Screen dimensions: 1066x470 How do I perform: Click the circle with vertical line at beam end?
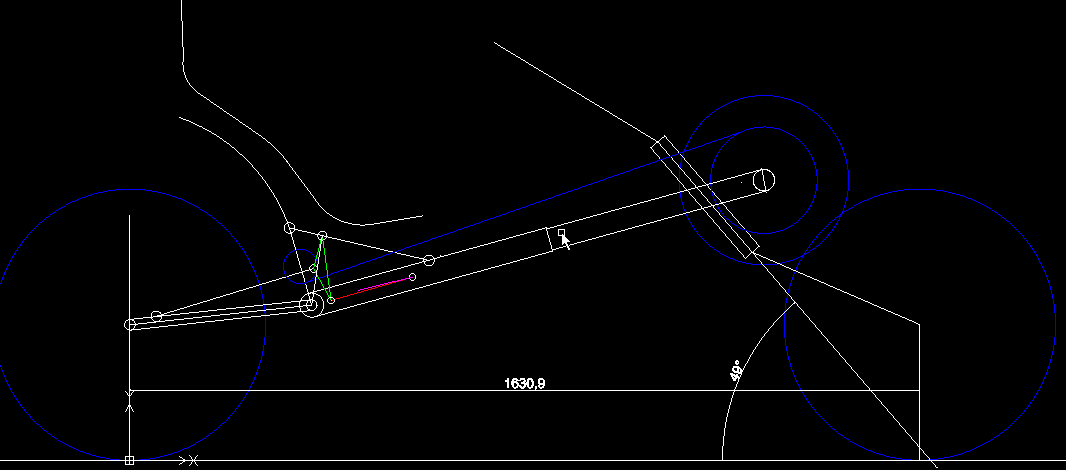click(763, 180)
